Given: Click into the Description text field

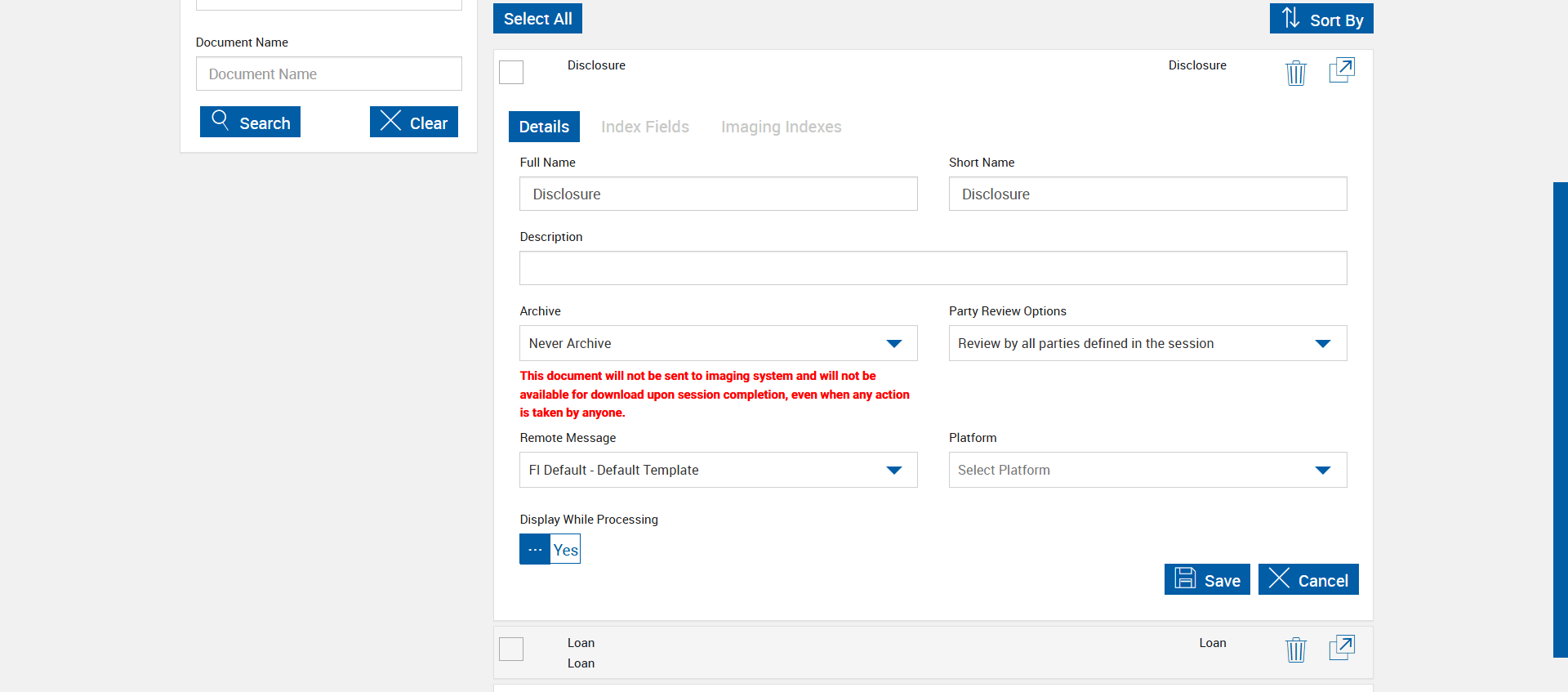Looking at the screenshot, I should pos(933,268).
